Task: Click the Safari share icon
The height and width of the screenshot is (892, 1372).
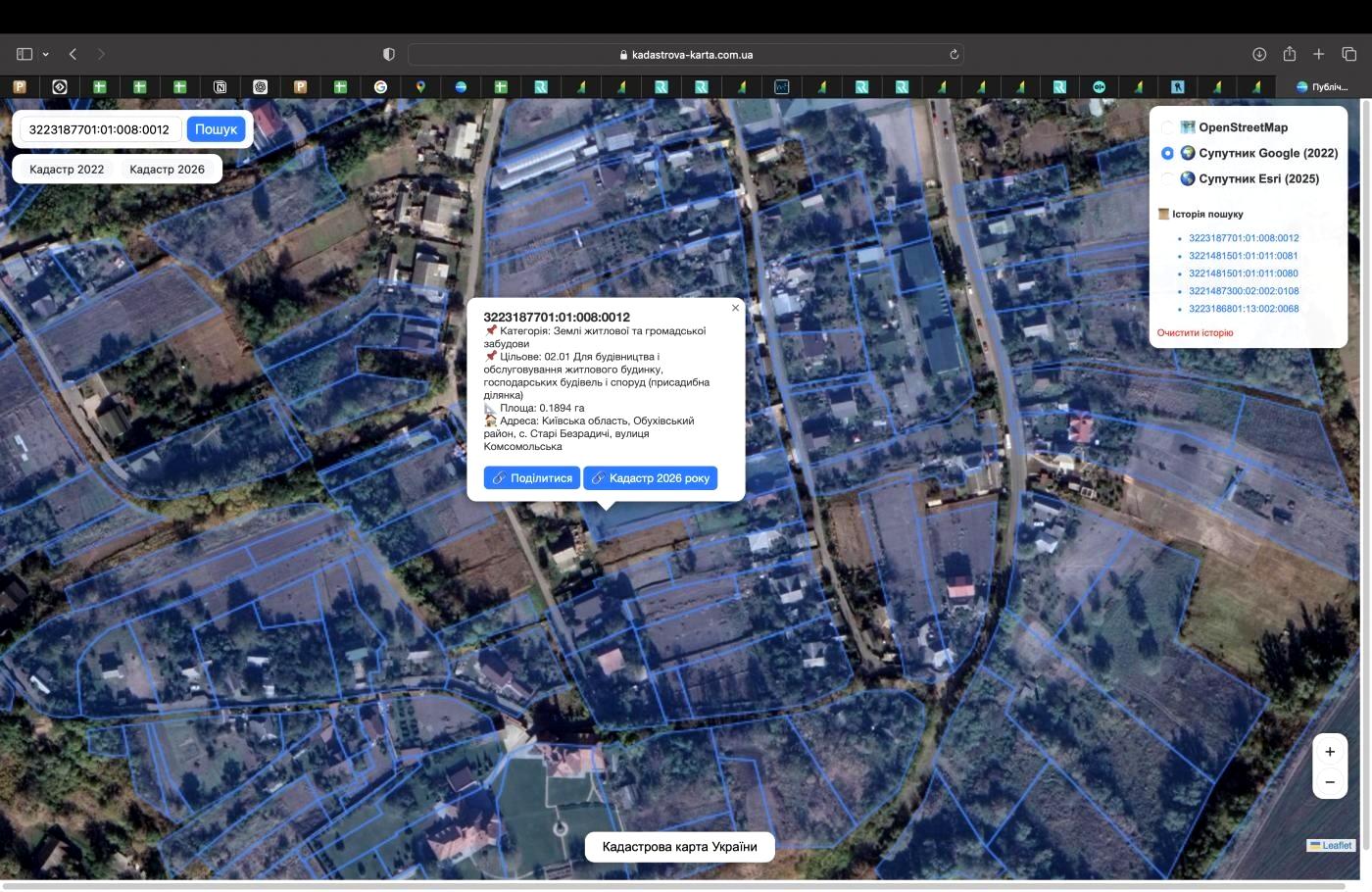Action: (1290, 54)
